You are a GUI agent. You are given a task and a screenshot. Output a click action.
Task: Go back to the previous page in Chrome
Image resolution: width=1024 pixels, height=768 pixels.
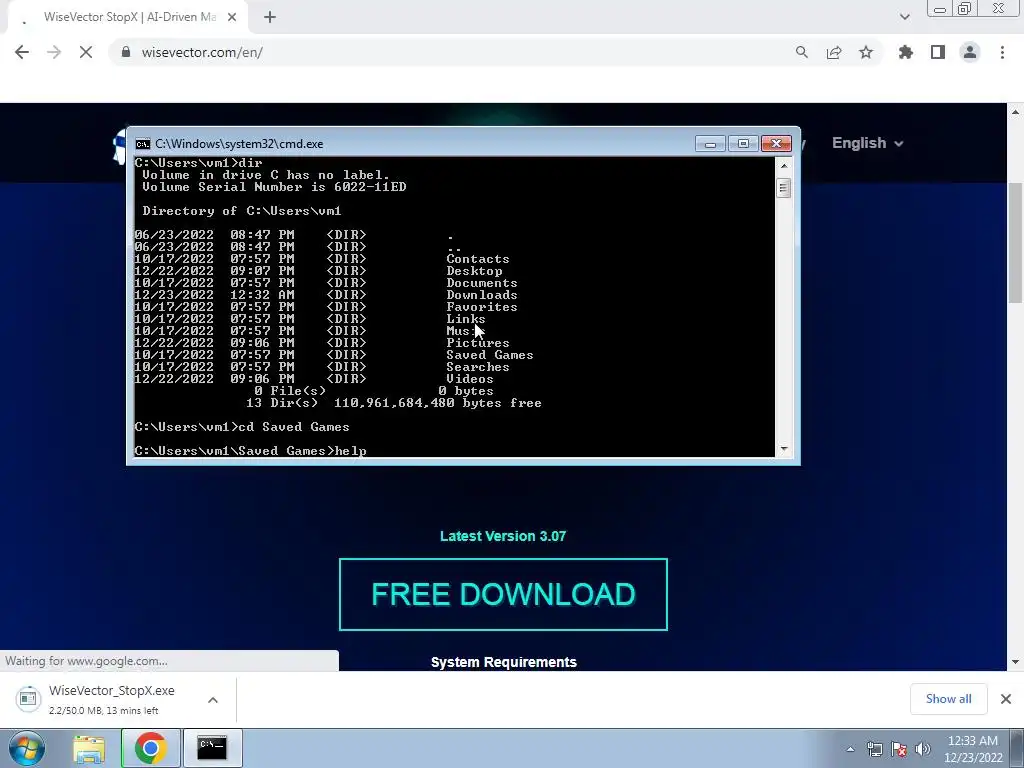coord(22,52)
